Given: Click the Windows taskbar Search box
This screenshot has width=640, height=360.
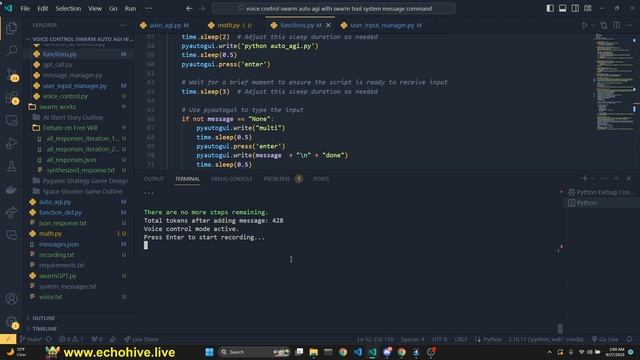Looking at the screenshot, I should (254, 352).
